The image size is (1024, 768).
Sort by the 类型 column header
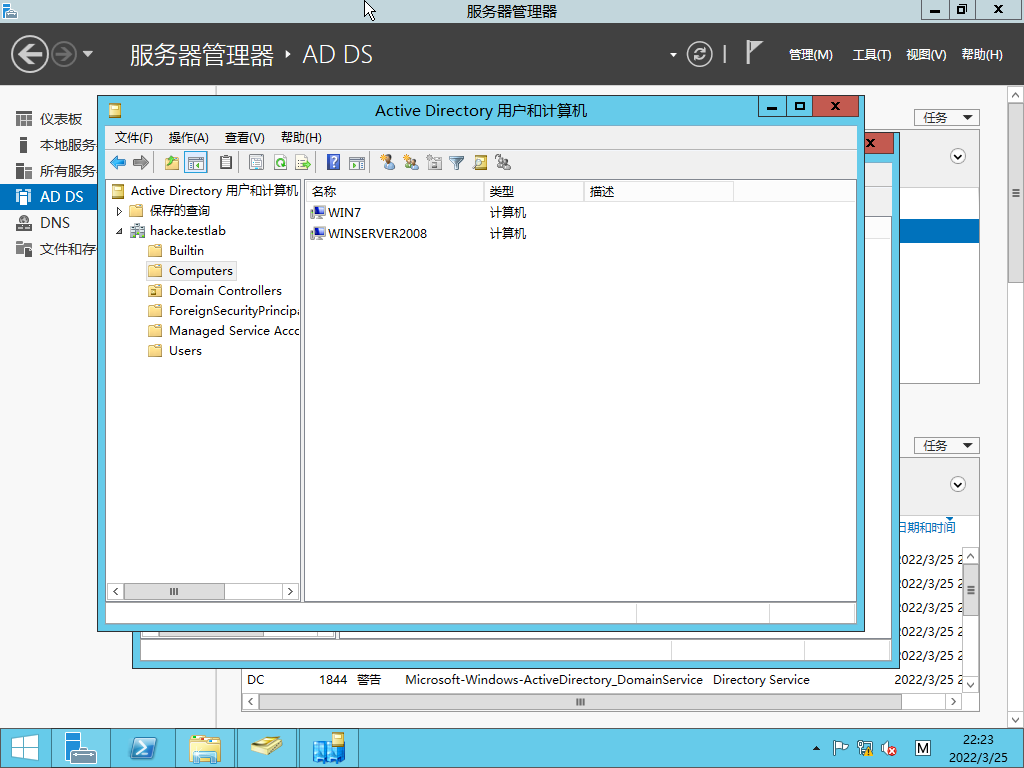(534, 191)
